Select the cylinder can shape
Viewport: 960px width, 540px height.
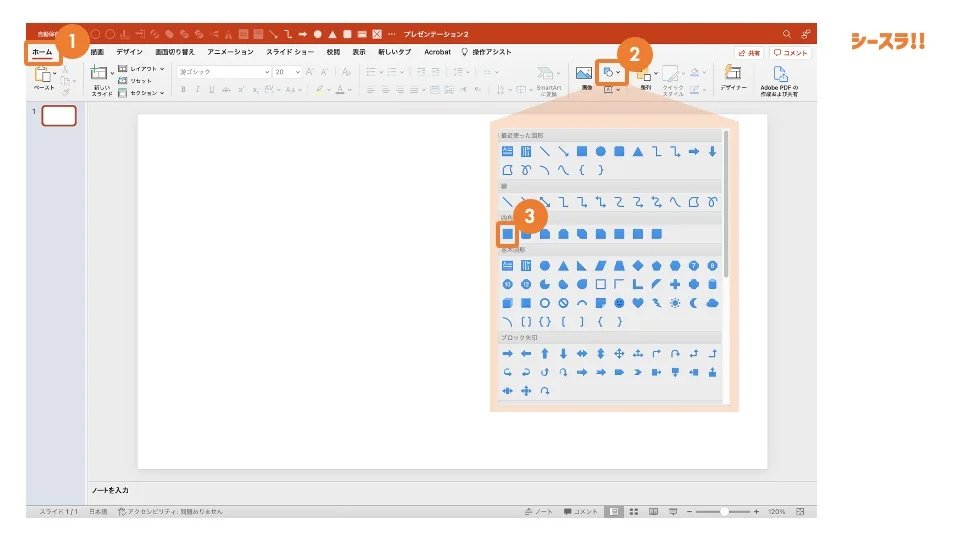tap(712, 284)
